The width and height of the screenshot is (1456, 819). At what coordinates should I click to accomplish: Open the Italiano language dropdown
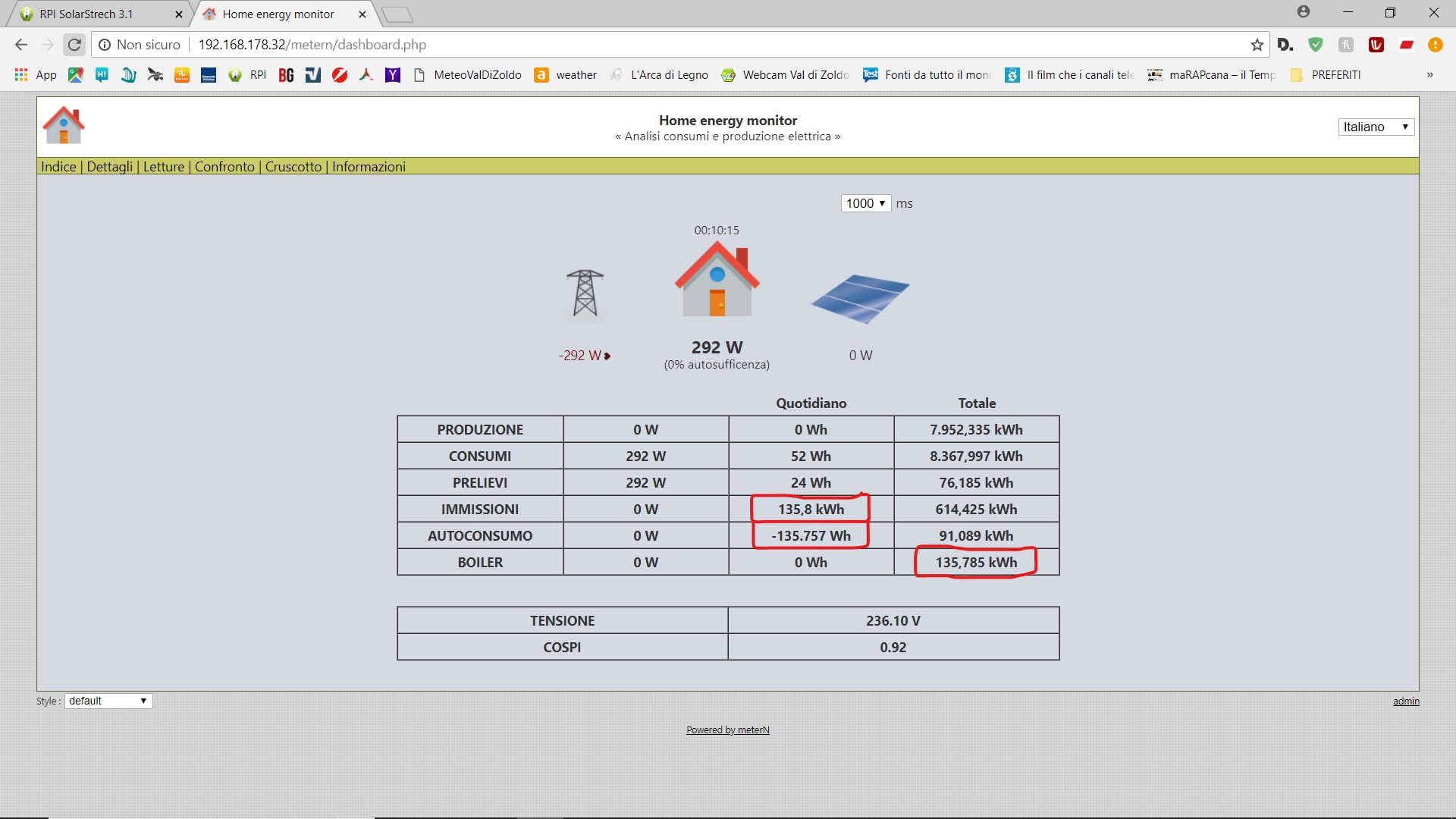pos(1376,127)
